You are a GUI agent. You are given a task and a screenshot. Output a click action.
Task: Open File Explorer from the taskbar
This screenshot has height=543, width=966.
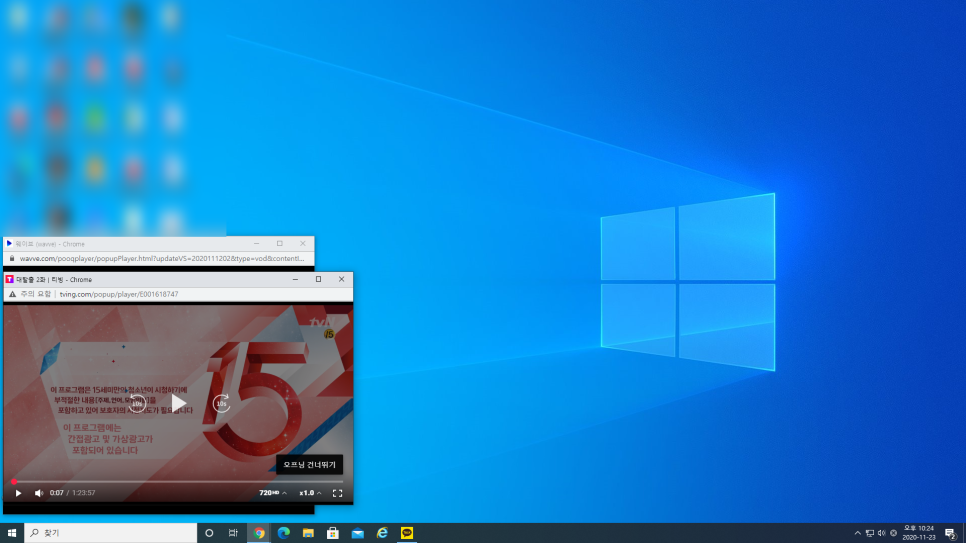coord(308,533)
